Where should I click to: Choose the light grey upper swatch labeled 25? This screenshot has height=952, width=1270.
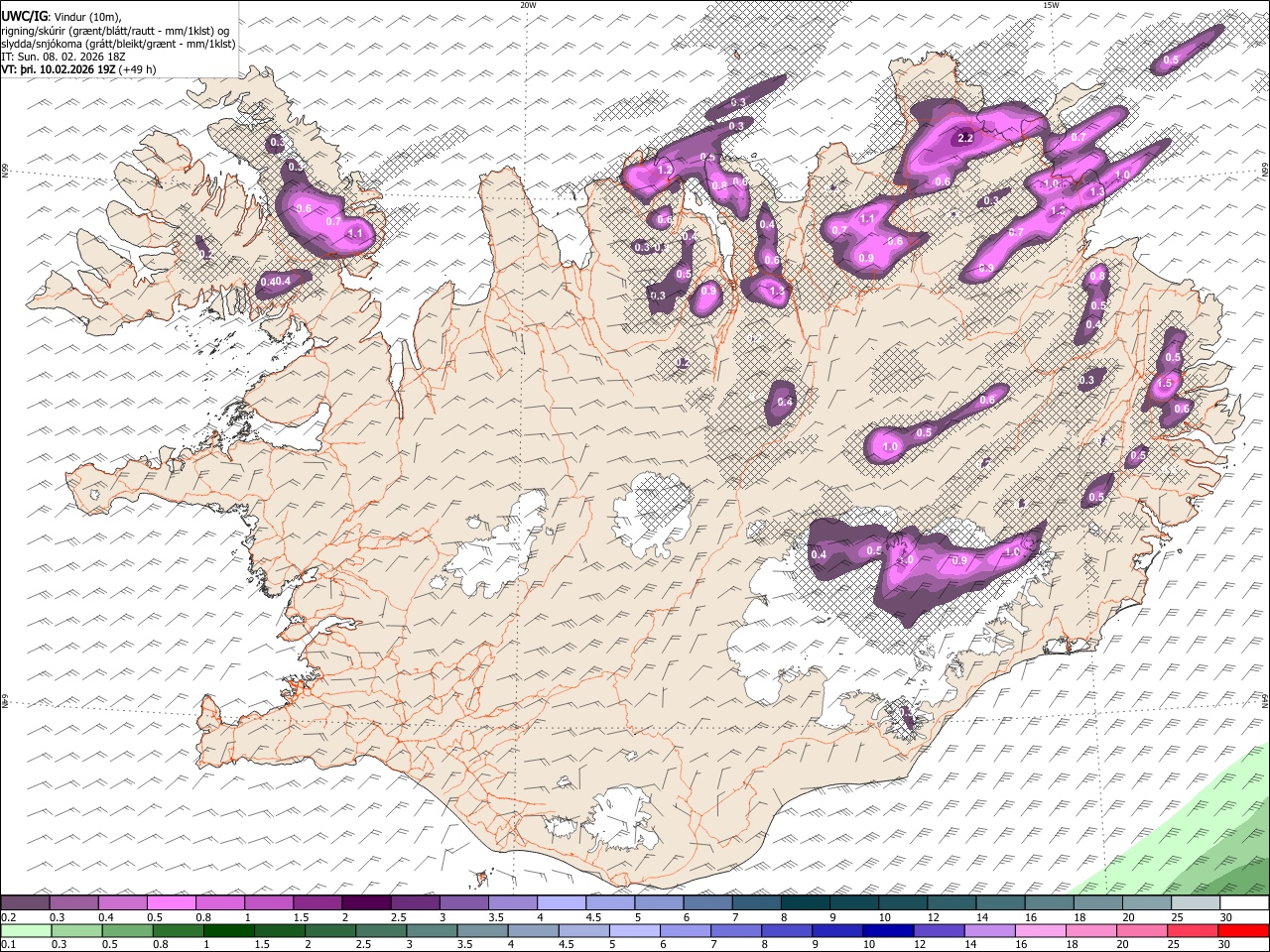pyautogui.click(x=1195, y=902)
